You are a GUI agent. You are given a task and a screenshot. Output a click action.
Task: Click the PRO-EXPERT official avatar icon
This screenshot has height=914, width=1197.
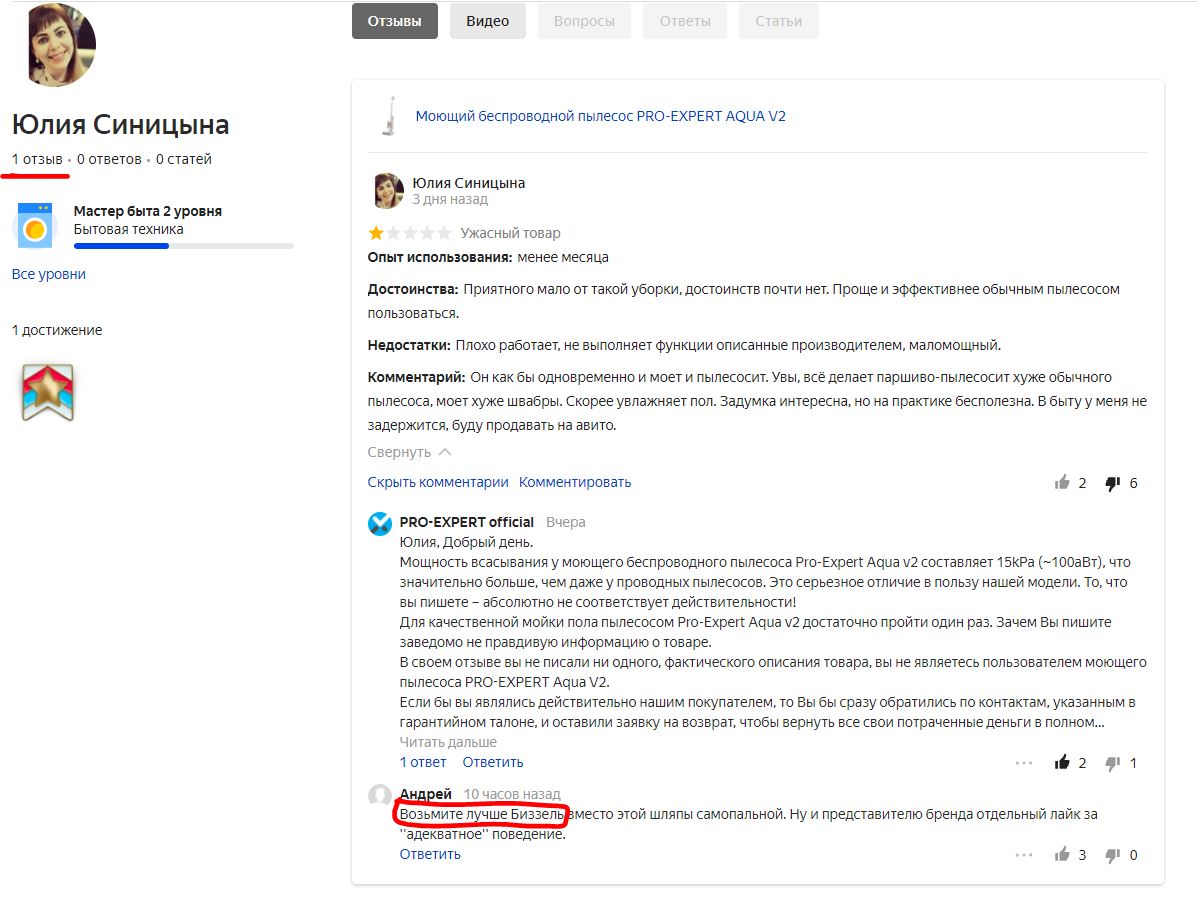[x=380, y=524]
